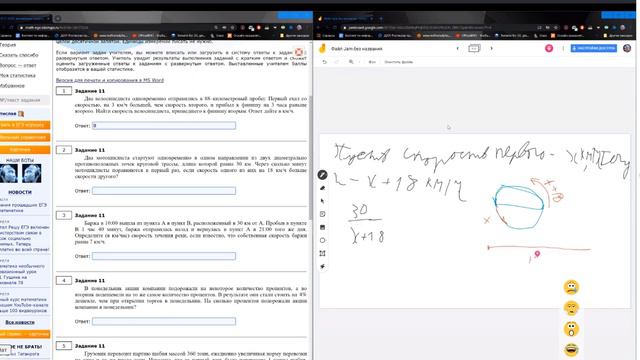Open Сказать спасибо sidebar link

19,55
